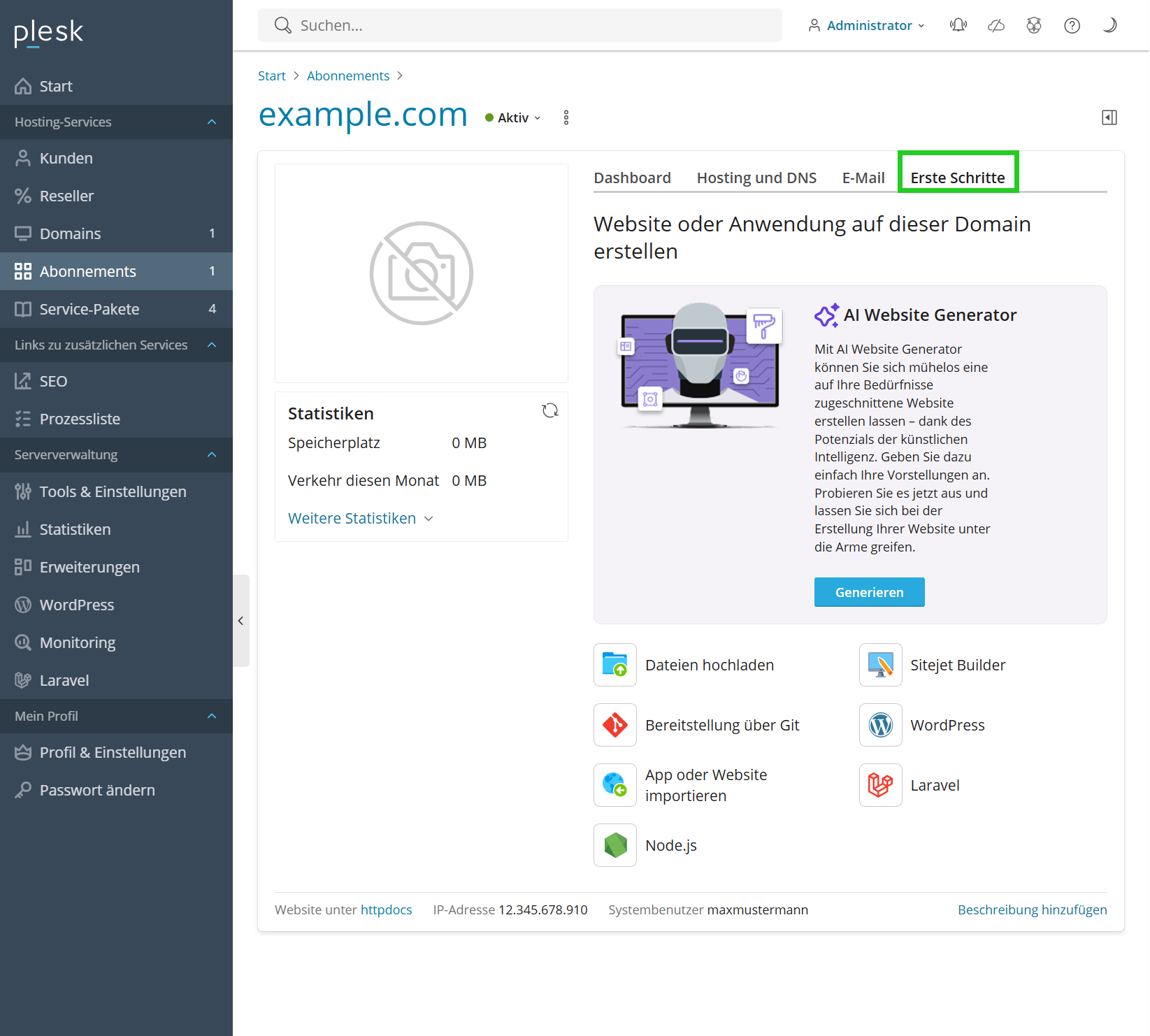This screenshot has width=1150, height=1036.
Task: Click the Suchen search field
Action: [520, 25]
